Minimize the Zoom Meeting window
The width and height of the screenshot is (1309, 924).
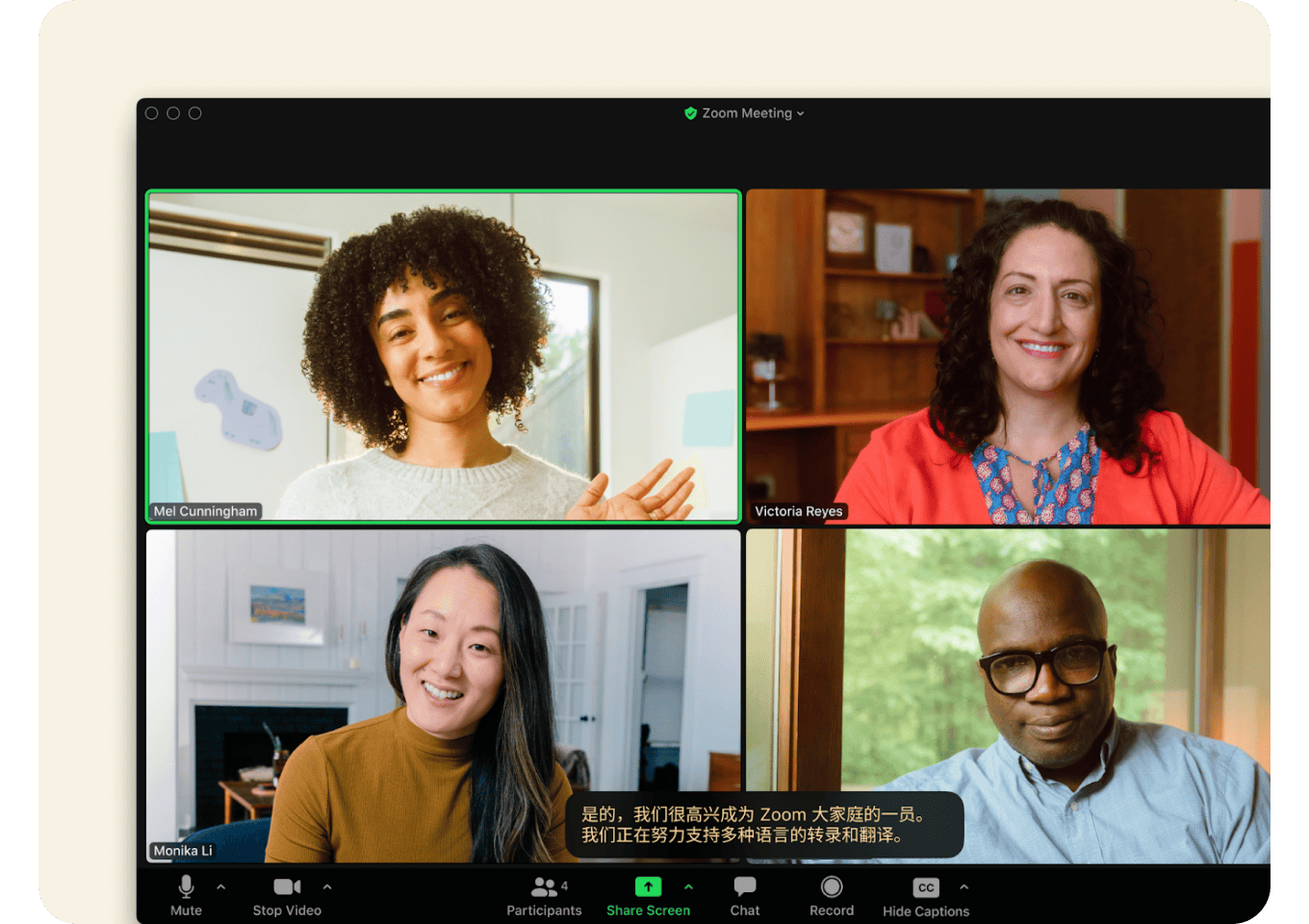[x=173, y=114]
